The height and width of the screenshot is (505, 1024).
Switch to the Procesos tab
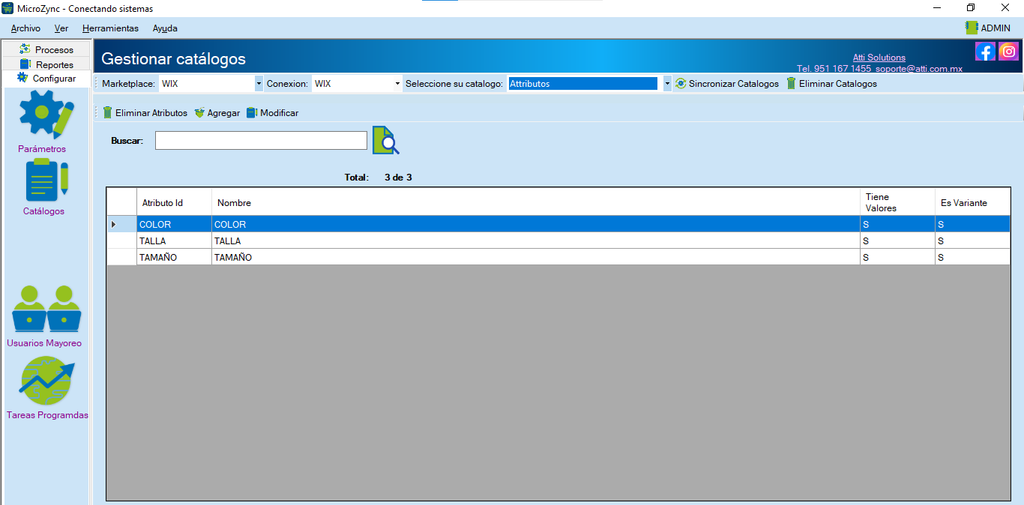(46, 50)
